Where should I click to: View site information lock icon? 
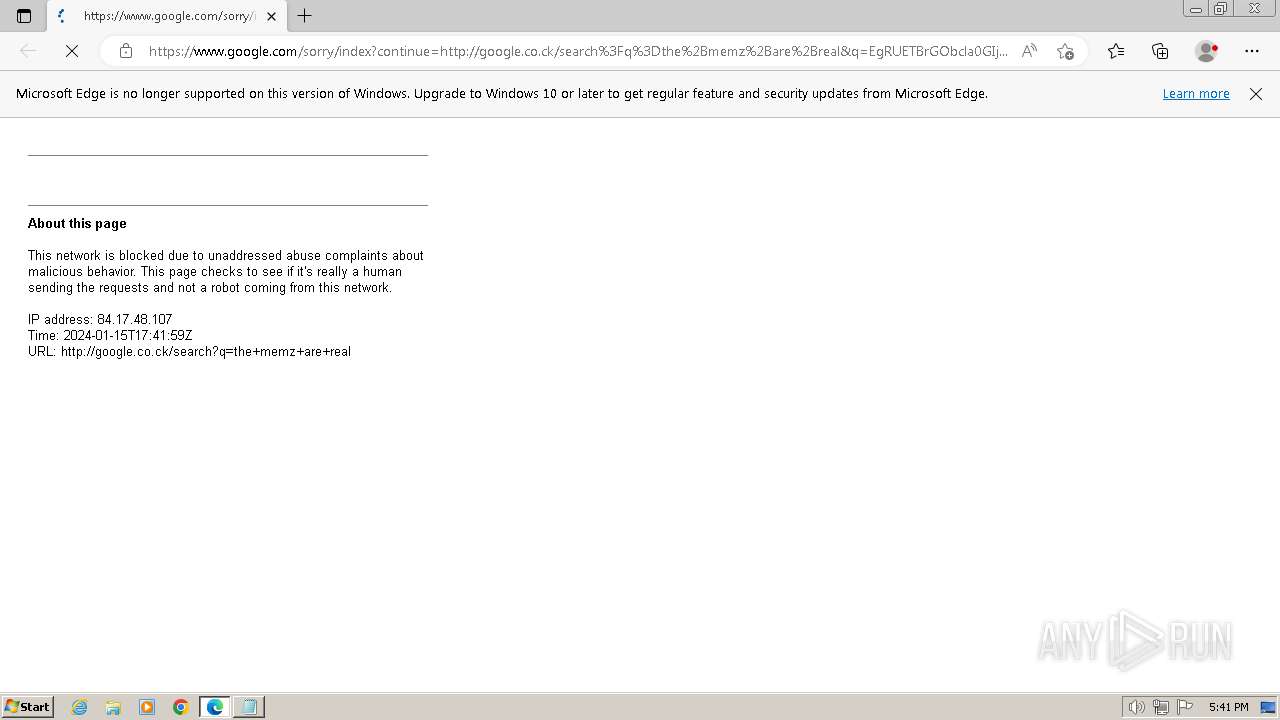126,51
